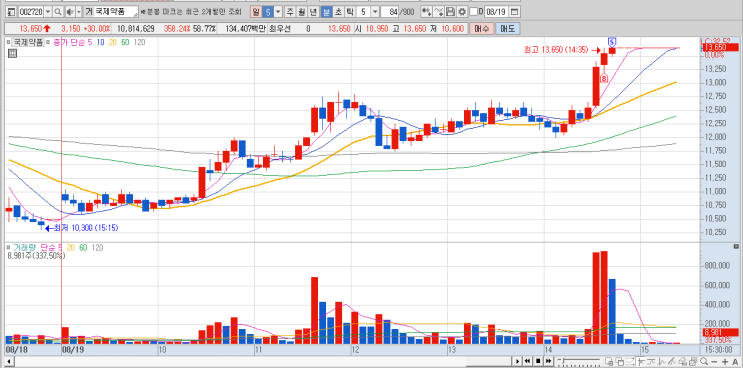The height and width of the screenshot is (368, 743).
Task: Click the 매도 sell button
Action: (x=507, y=29)
